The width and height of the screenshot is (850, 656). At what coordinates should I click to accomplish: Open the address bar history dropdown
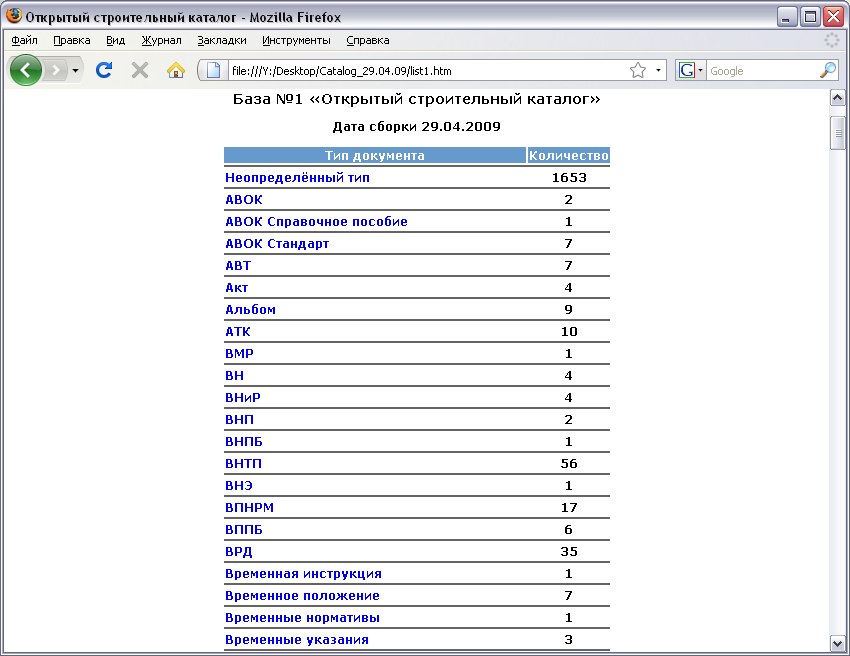coord(658,70)
